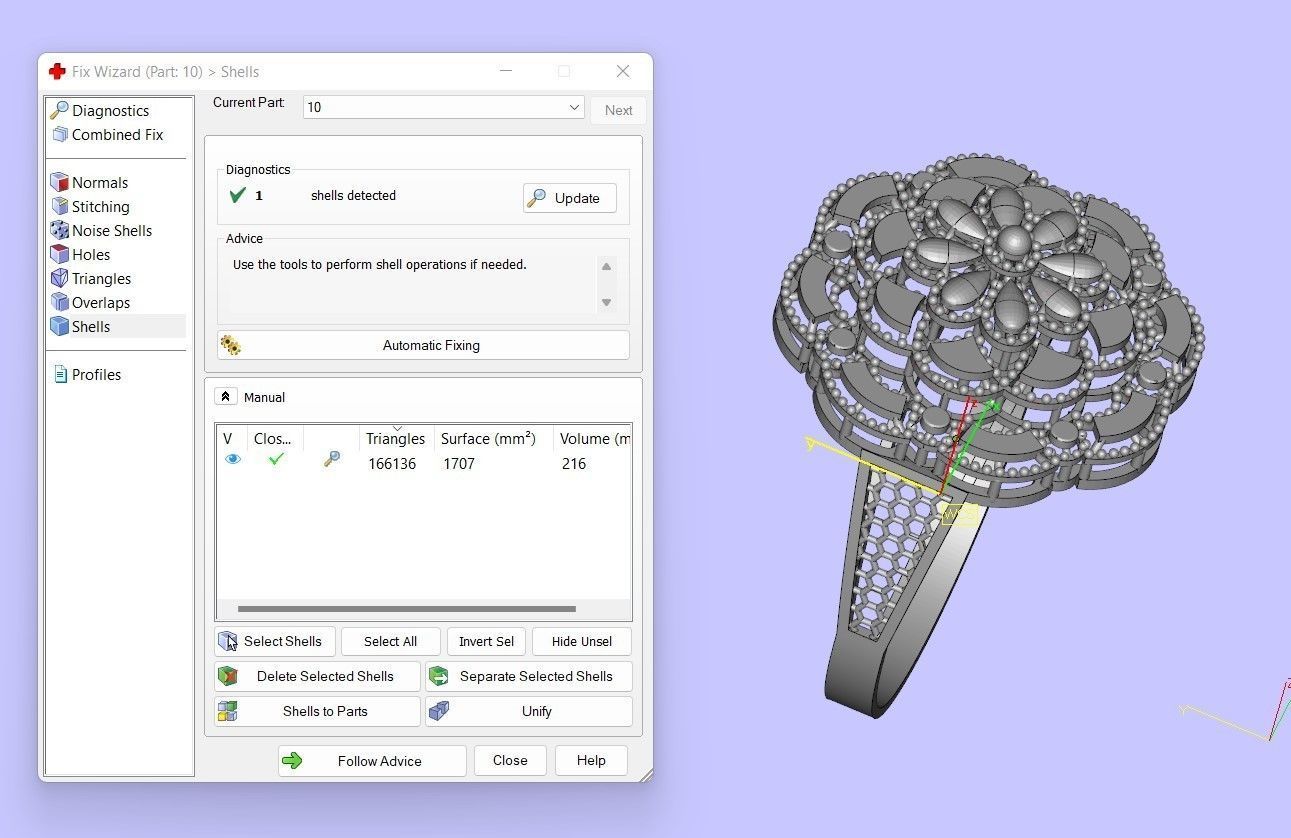Open the Current Part dropdown
This screenshot has width=1291, height=838.
click(x=443, y=107)
